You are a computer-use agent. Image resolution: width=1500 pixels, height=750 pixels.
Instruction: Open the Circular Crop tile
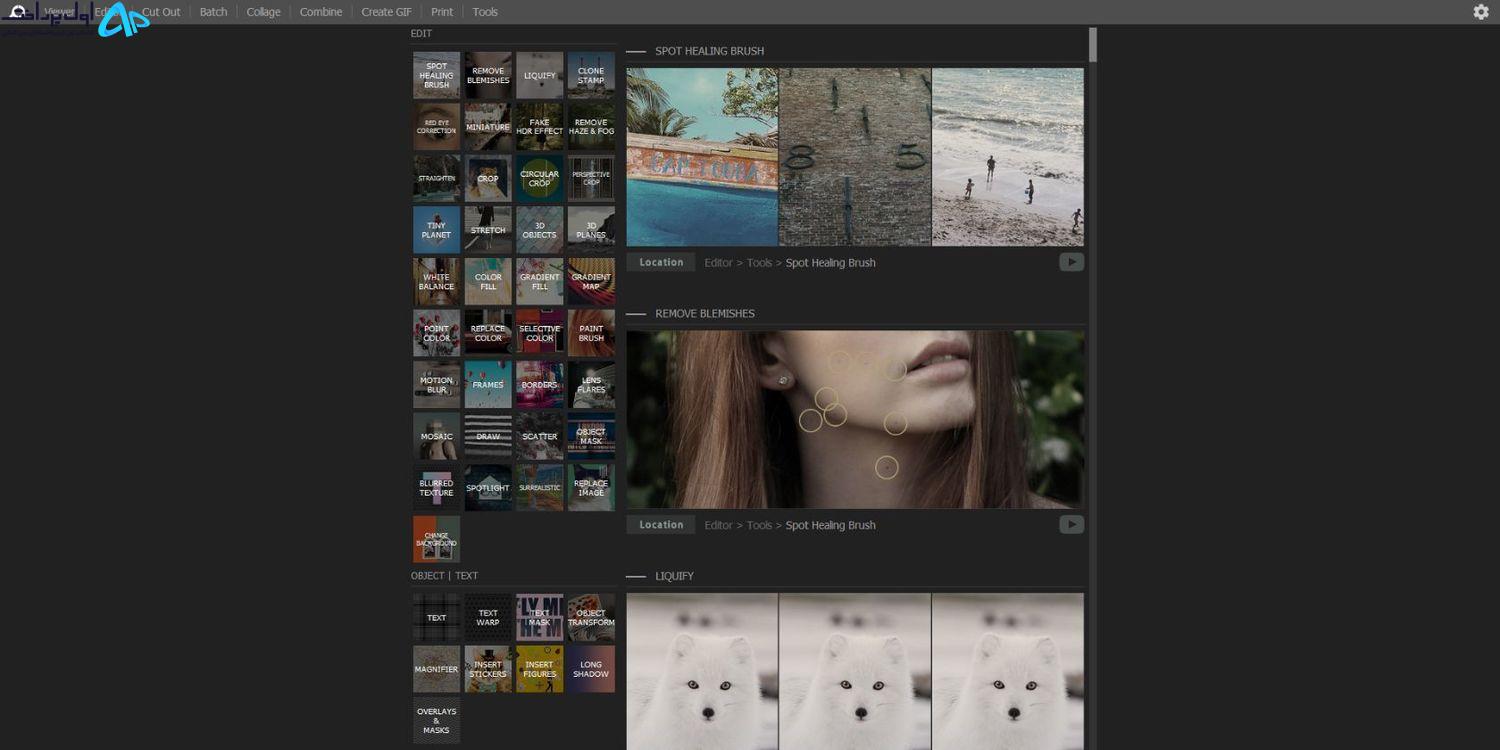click(x=540, y=178)
